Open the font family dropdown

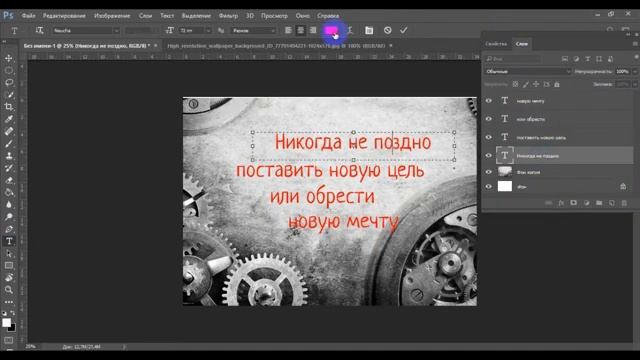point(116,31)
